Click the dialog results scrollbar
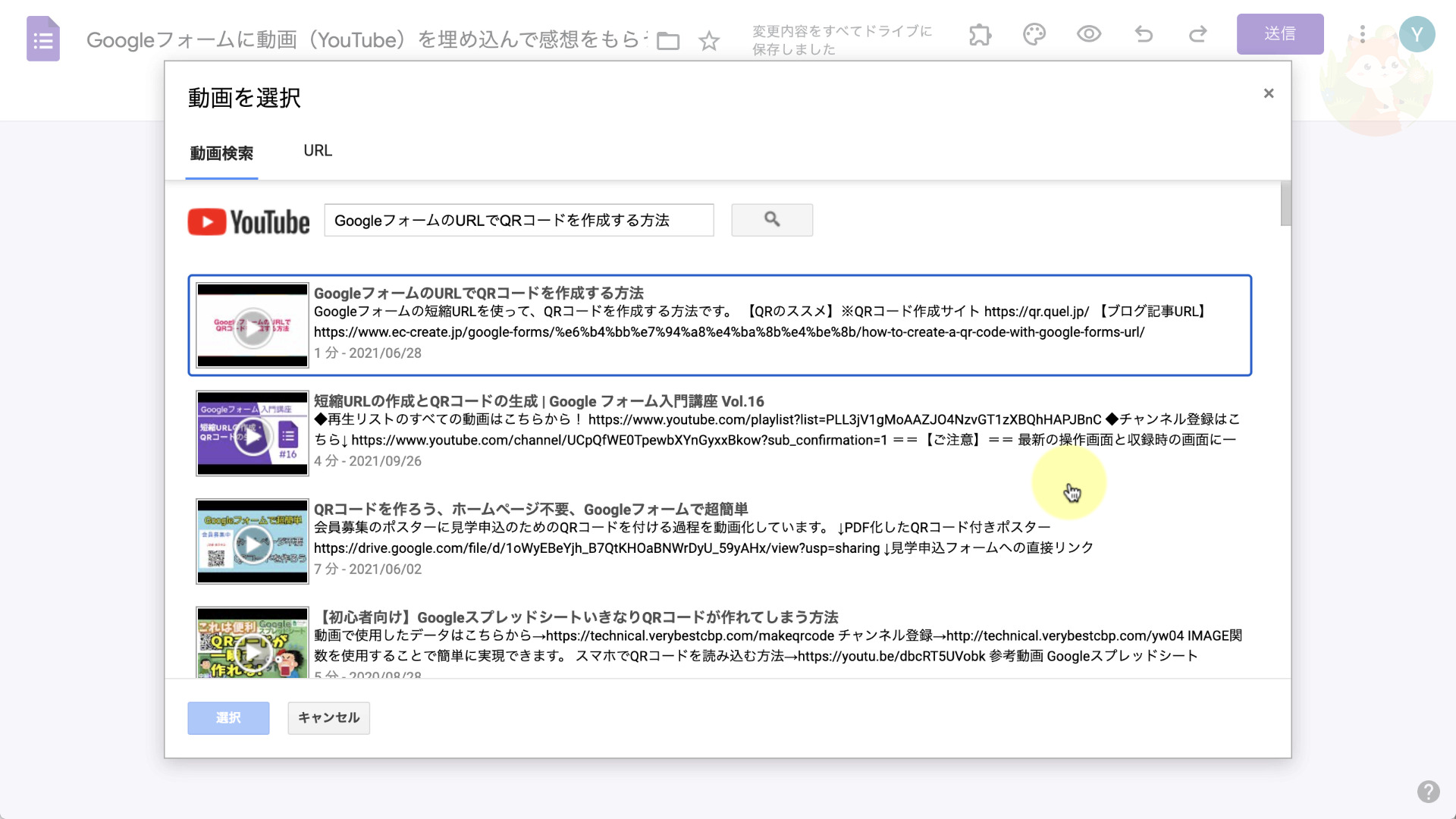Viewport: 1456px width, 819px height. click(1285, 203)
